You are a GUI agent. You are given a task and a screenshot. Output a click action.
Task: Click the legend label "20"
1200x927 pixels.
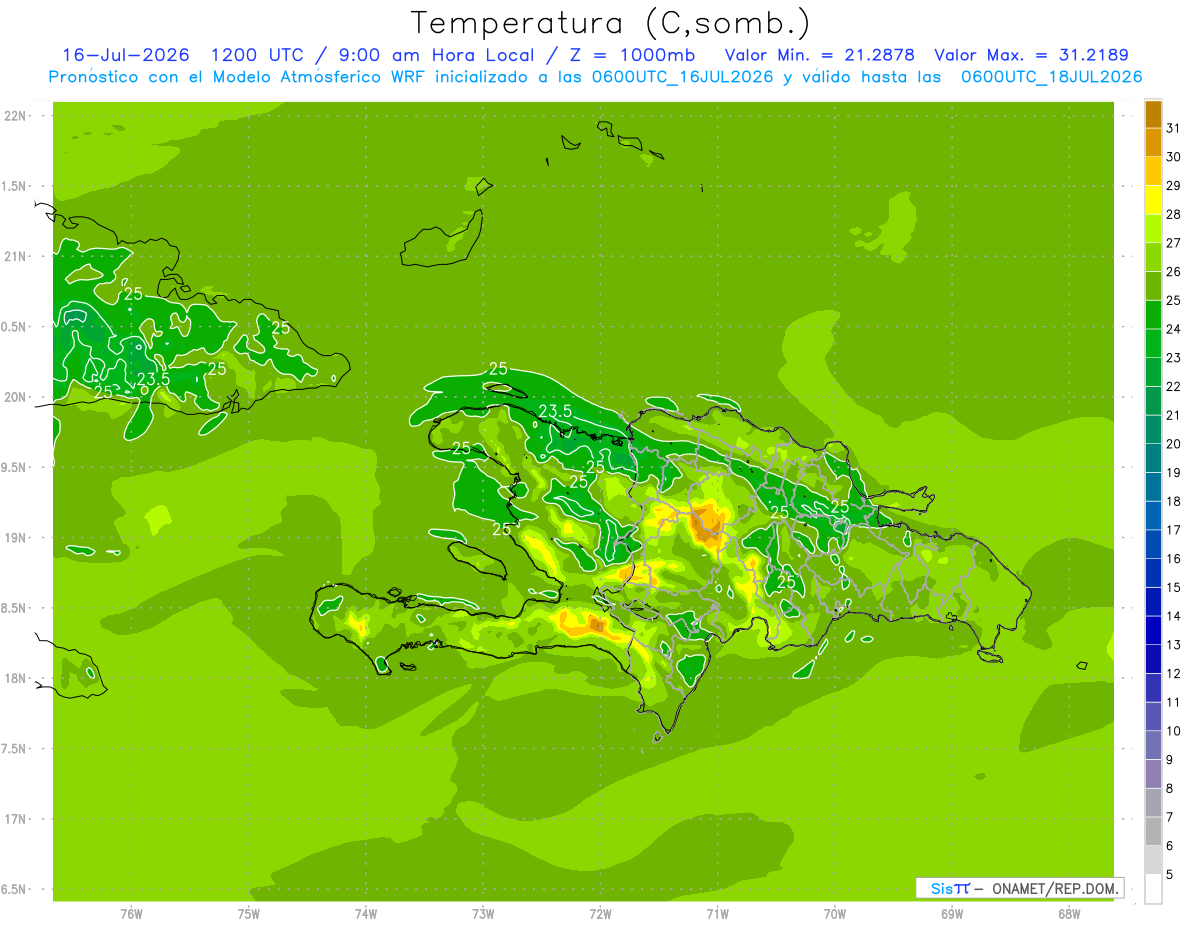pyautogui.click(x=1174, y=444)
